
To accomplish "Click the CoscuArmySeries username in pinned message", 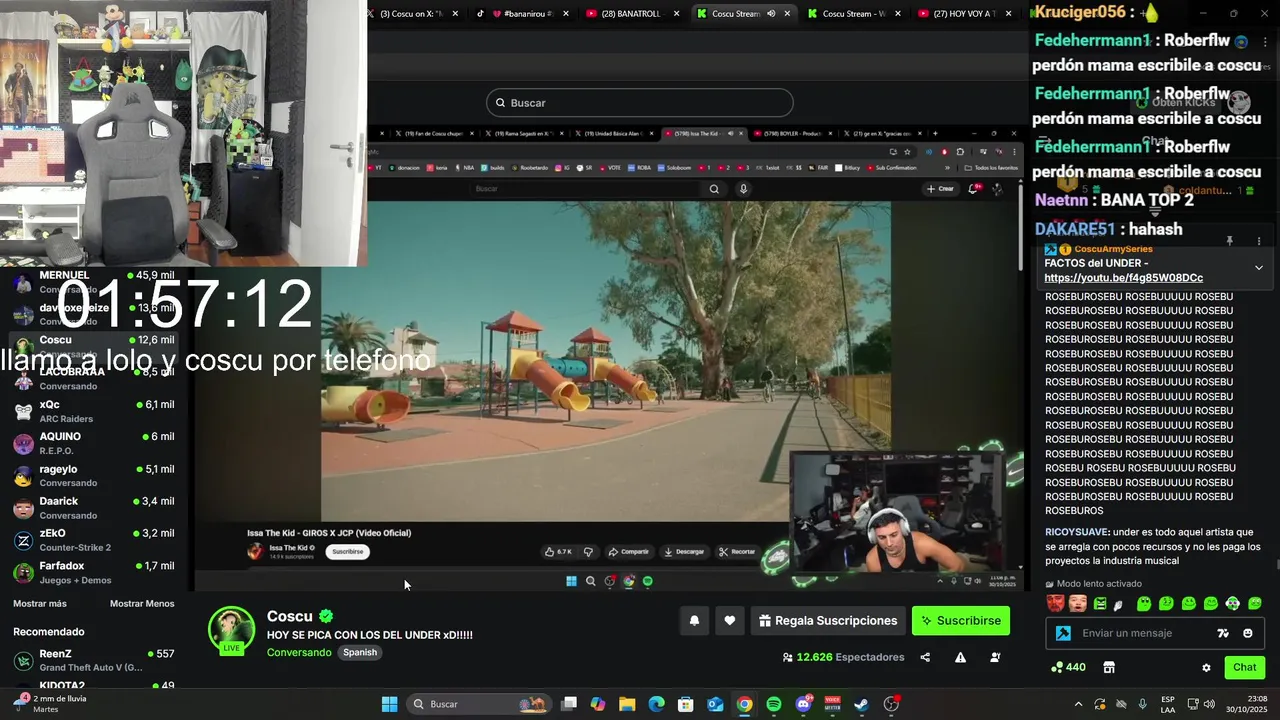I will pyautogui.click(x=1113, y=249).
